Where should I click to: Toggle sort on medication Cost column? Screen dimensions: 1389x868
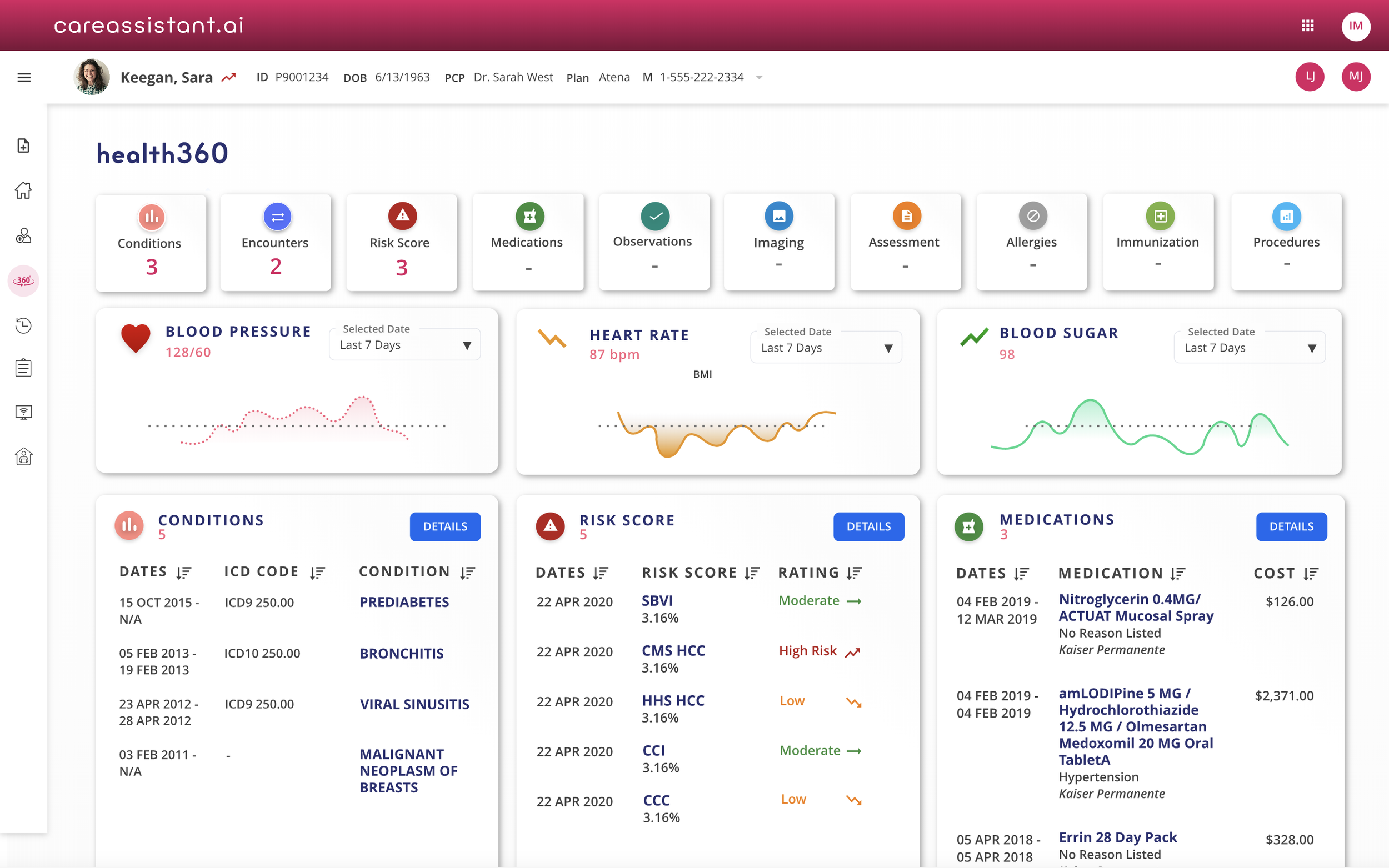tap(1311, 574)
